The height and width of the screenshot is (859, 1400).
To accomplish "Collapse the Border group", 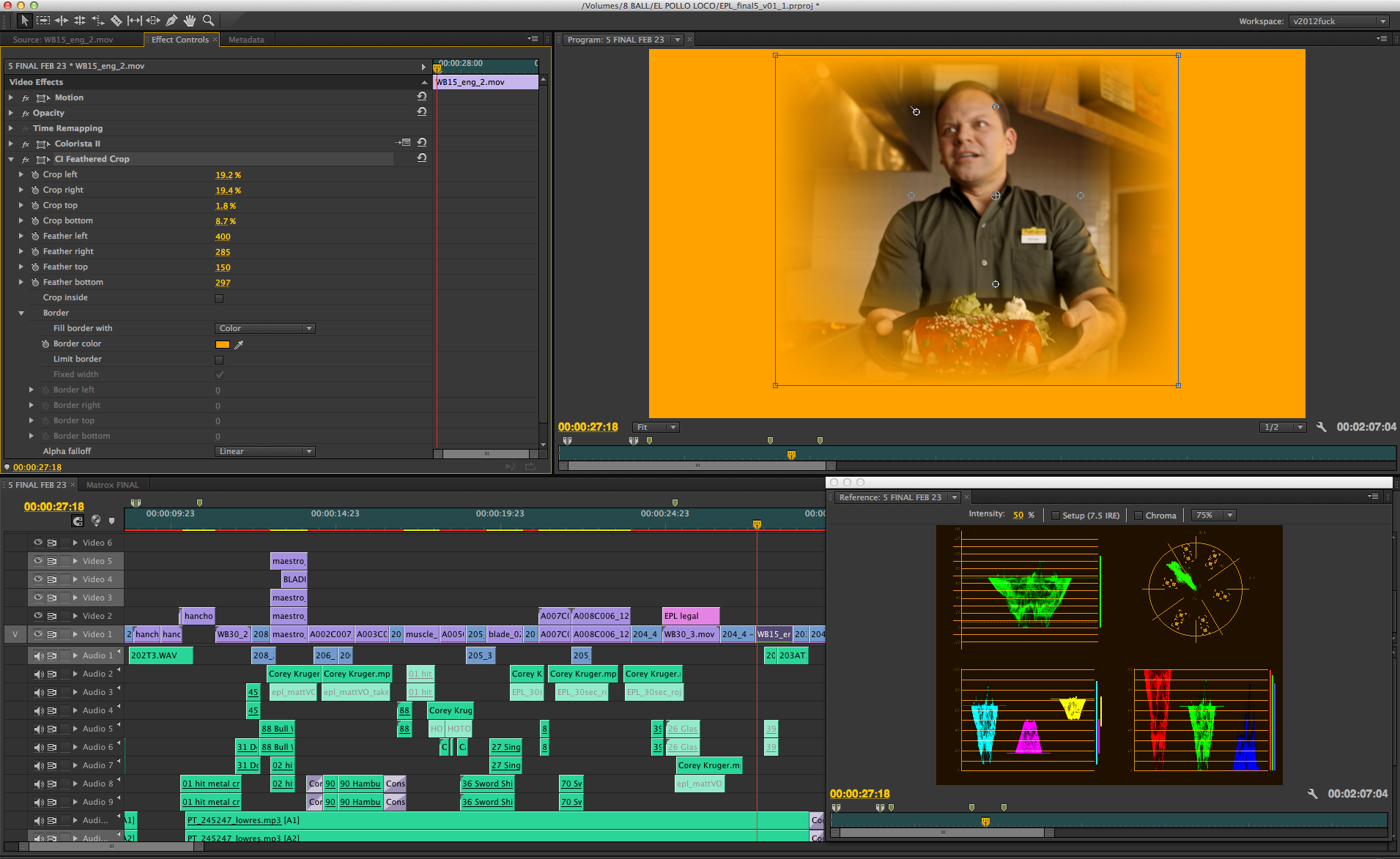I will [21, 313].
